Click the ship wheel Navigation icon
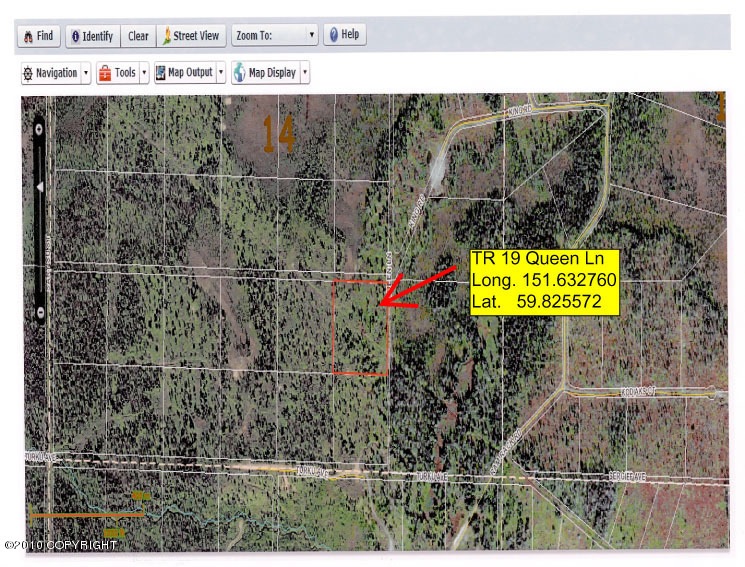 [28, 73]
